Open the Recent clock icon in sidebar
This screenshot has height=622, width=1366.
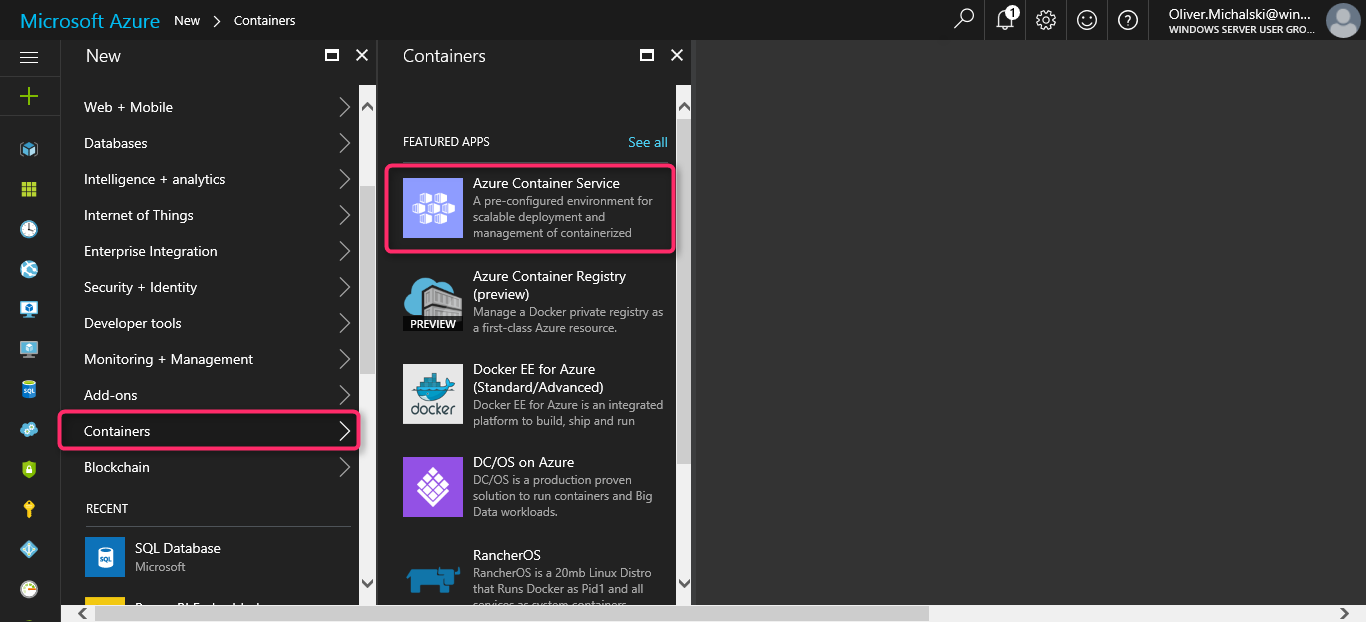pos(29,229)
